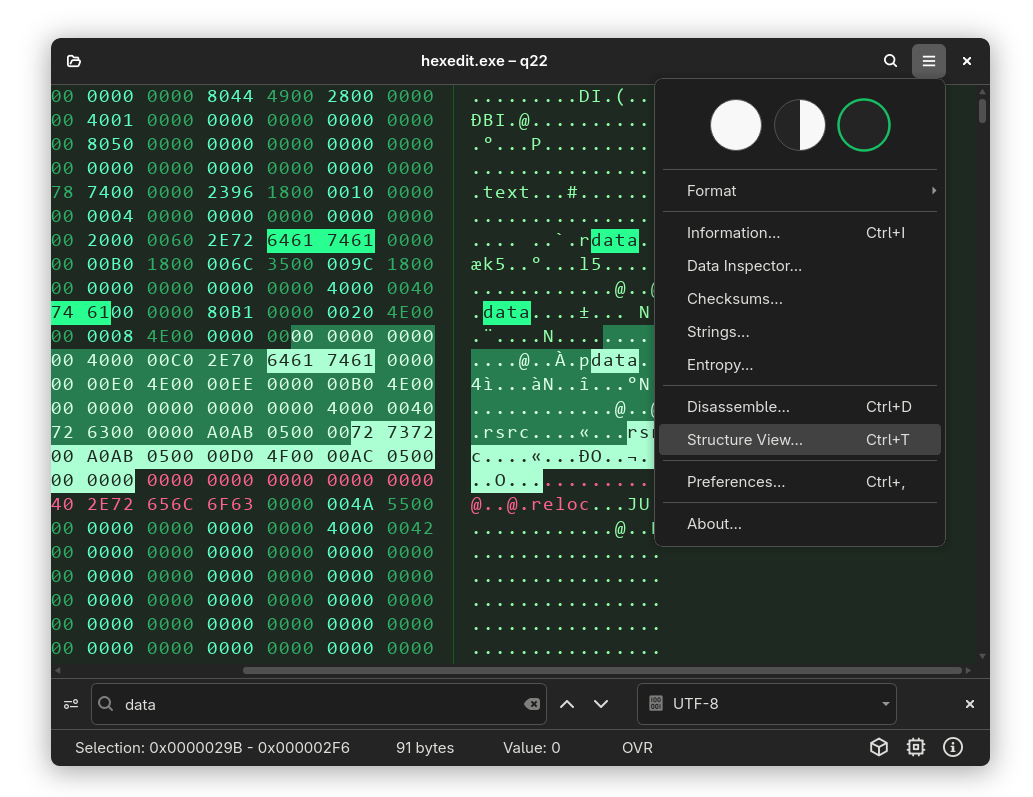The image size is (1033, 797).
Task: Click the OVR overwrite mode indicator
Action: (x=637, y=748)
